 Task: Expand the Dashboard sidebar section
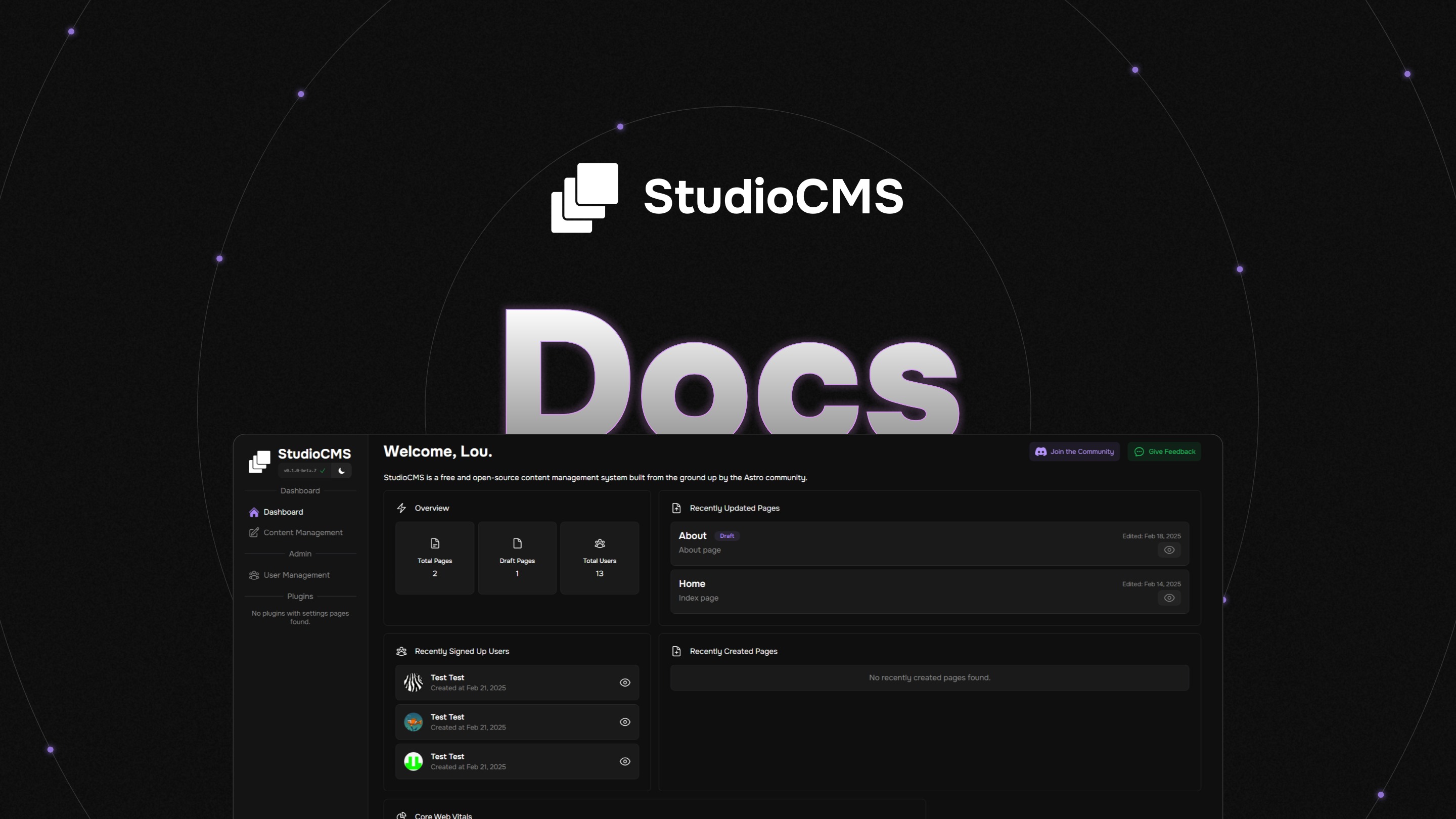click(300, 490)
